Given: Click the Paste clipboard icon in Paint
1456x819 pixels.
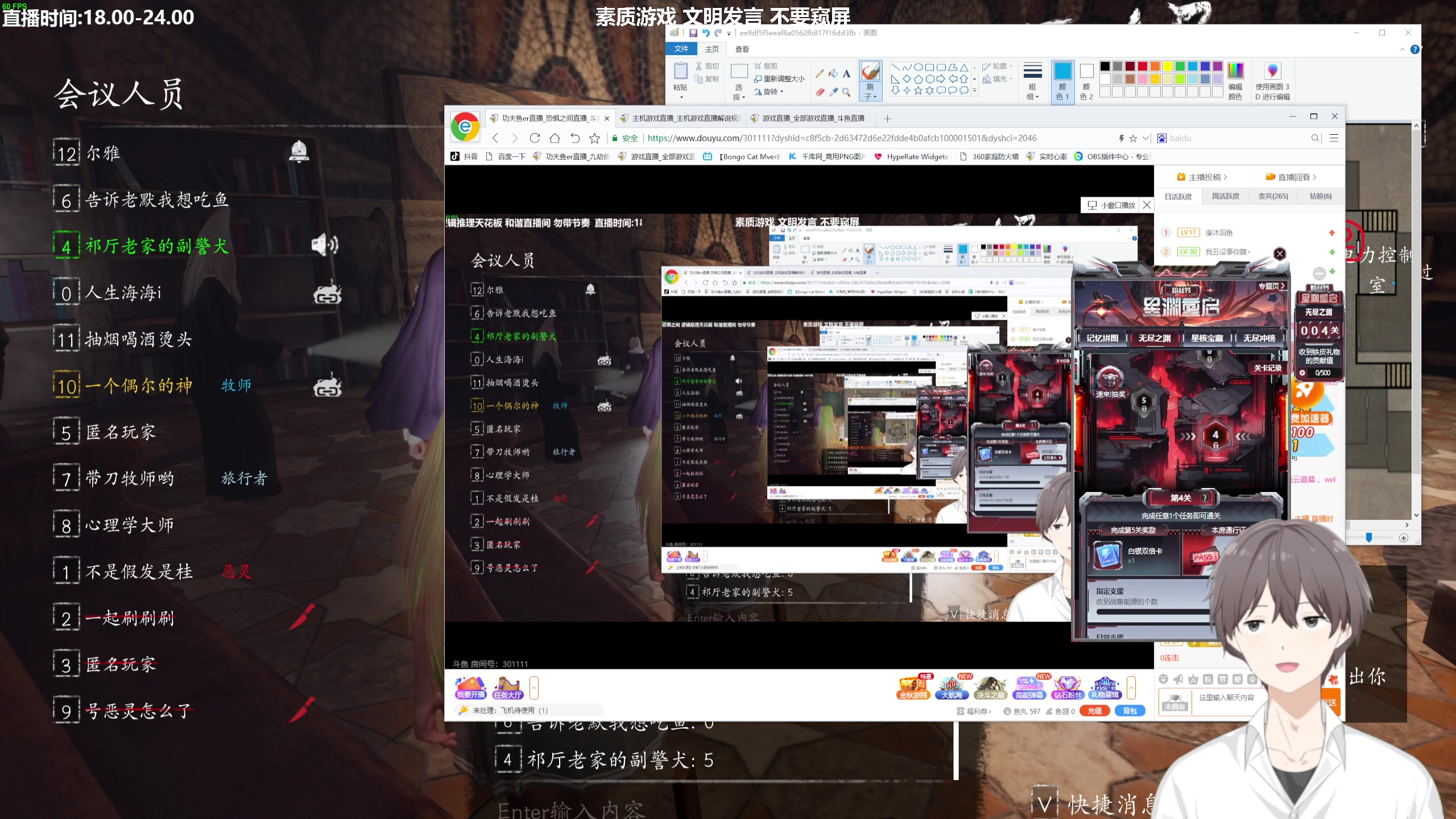Looking at the screenshot, I should coord(680,72).
